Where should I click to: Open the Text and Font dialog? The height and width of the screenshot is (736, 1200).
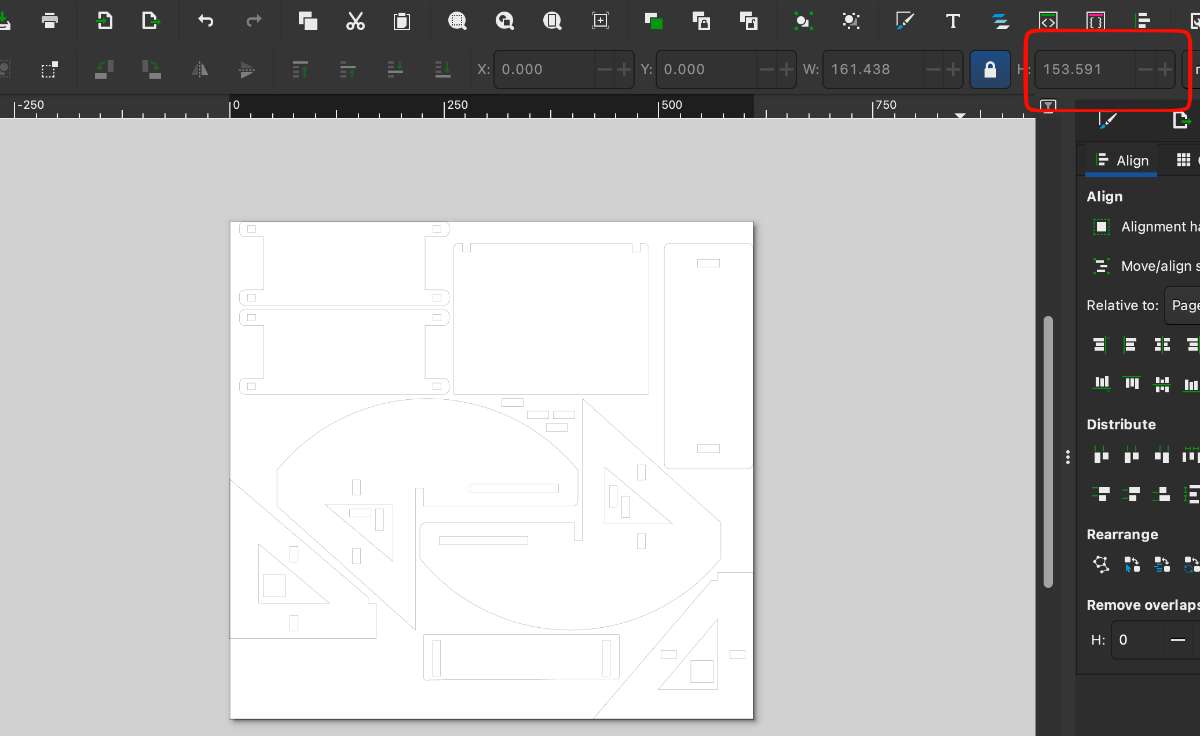[952, 20]
